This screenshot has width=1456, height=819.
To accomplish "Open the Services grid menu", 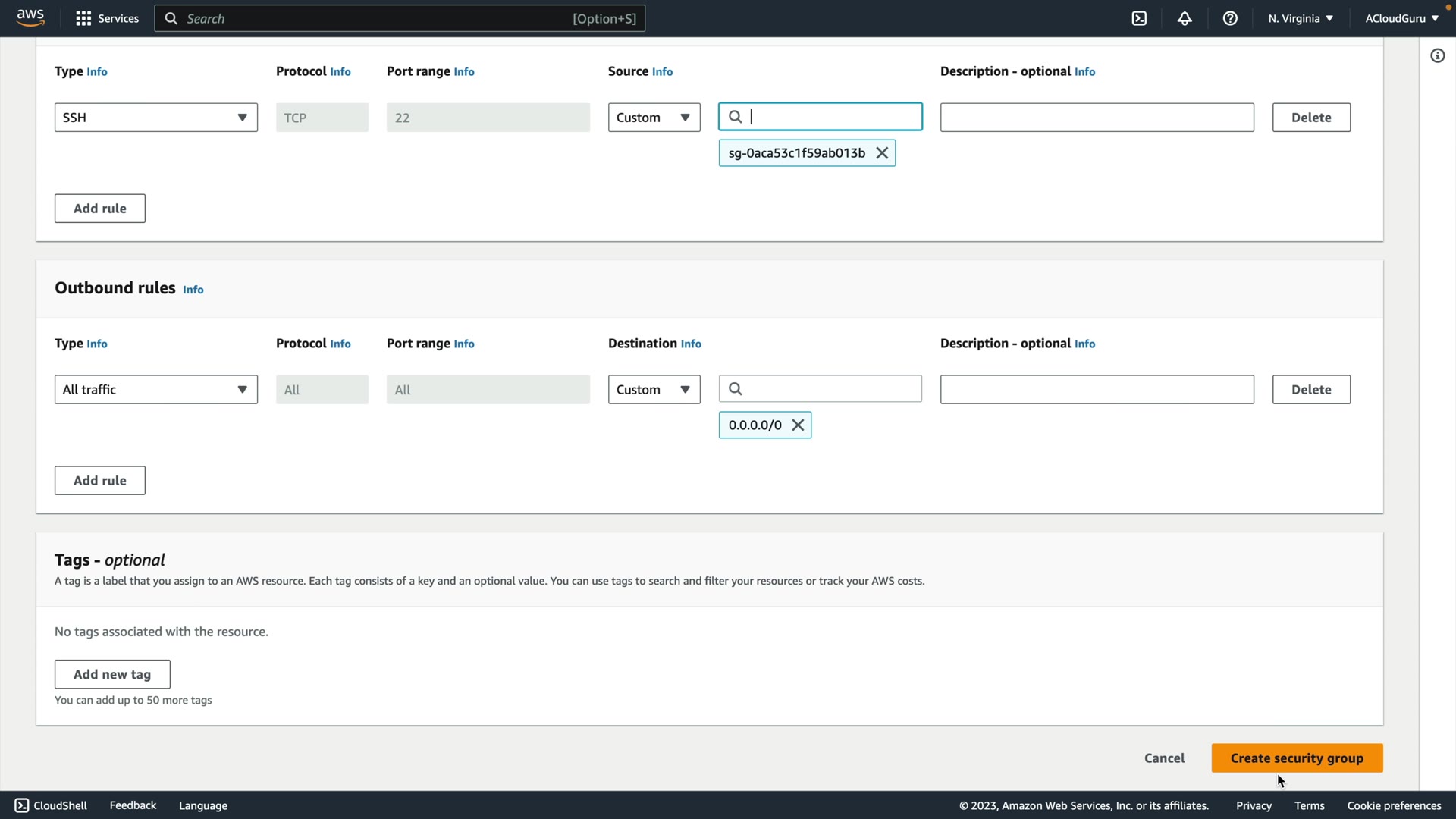I will coord(107,18).
